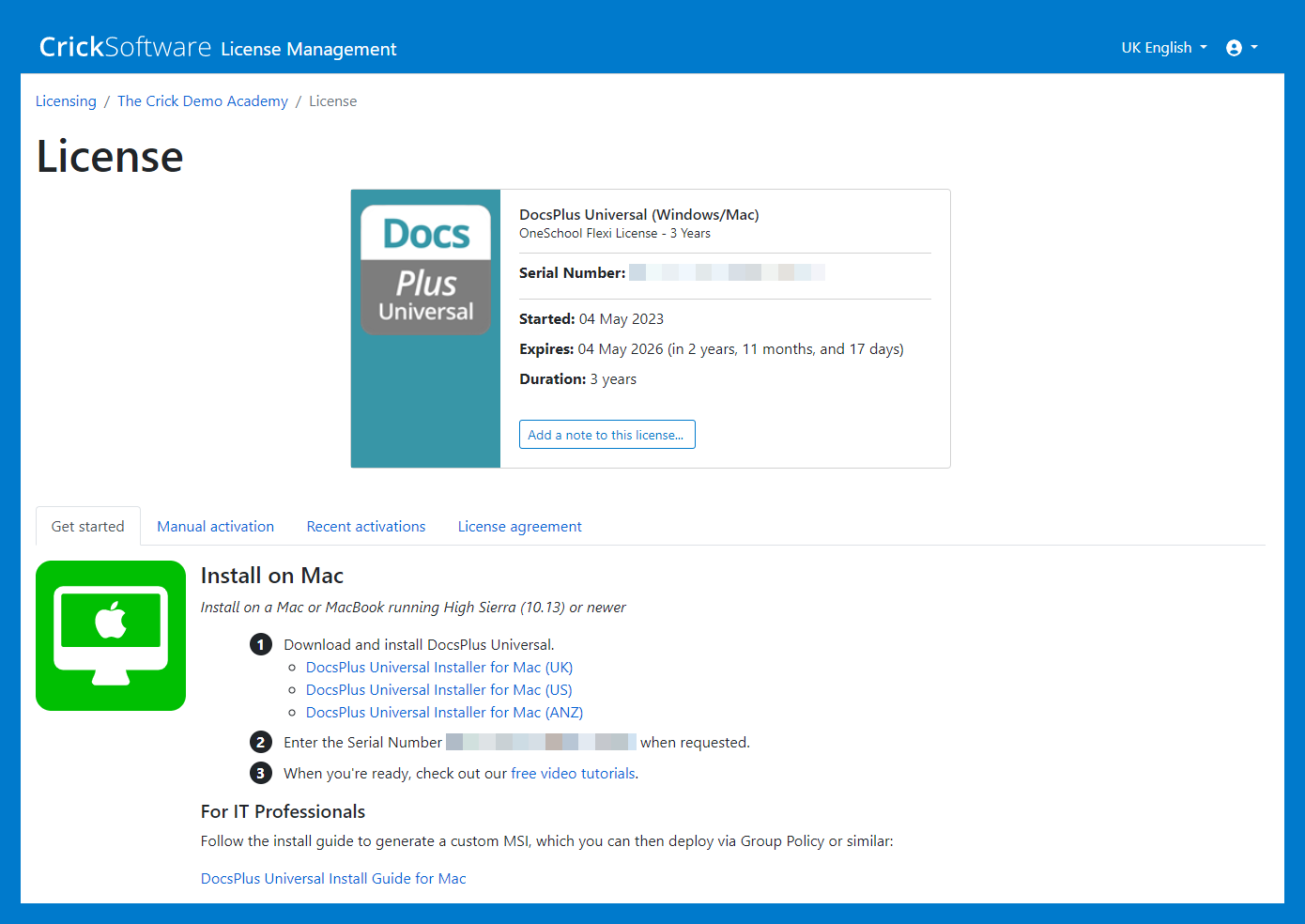Open the user account menu icon
This screenshot has height=924, width=1305.
click(1240, 48)
